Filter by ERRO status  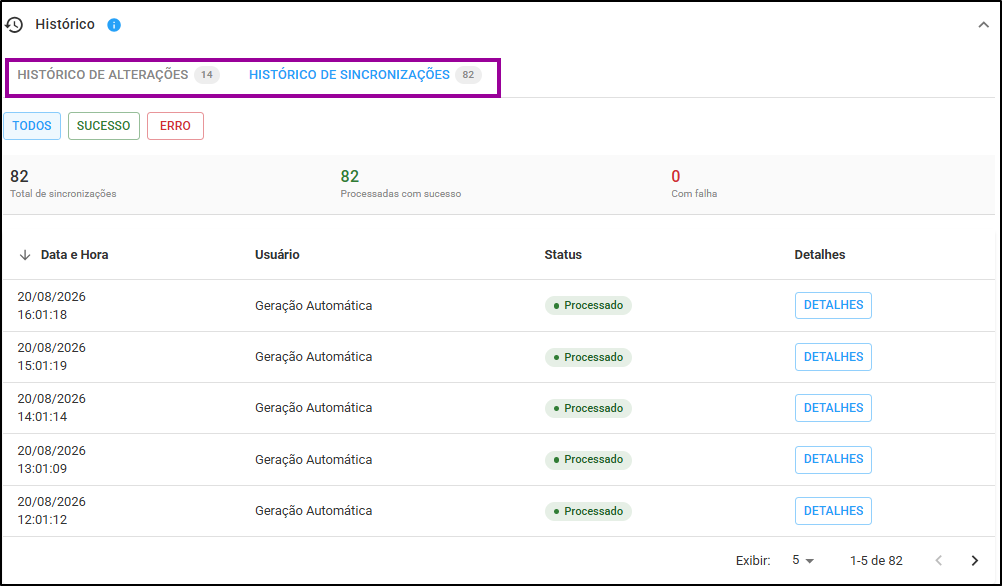pos(175,126)
